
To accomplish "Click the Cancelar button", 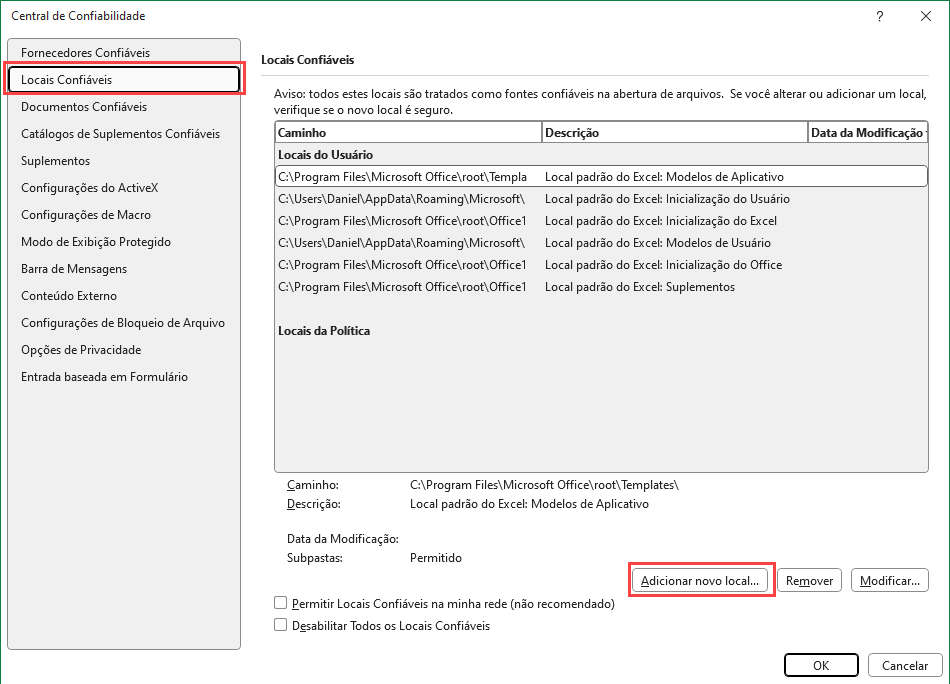I will coord(905,665).
